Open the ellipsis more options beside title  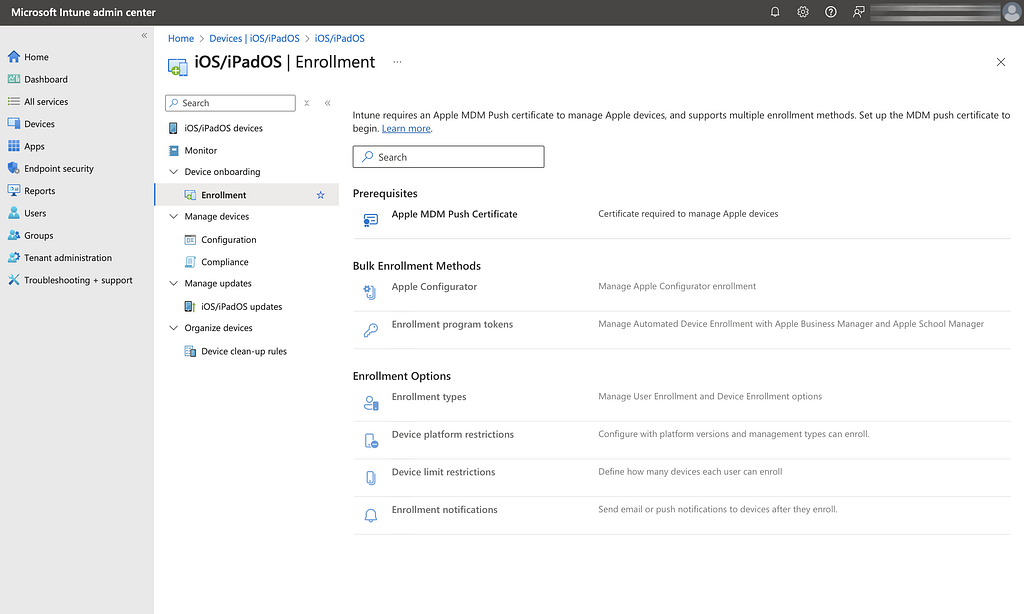[x=397, y=62]
